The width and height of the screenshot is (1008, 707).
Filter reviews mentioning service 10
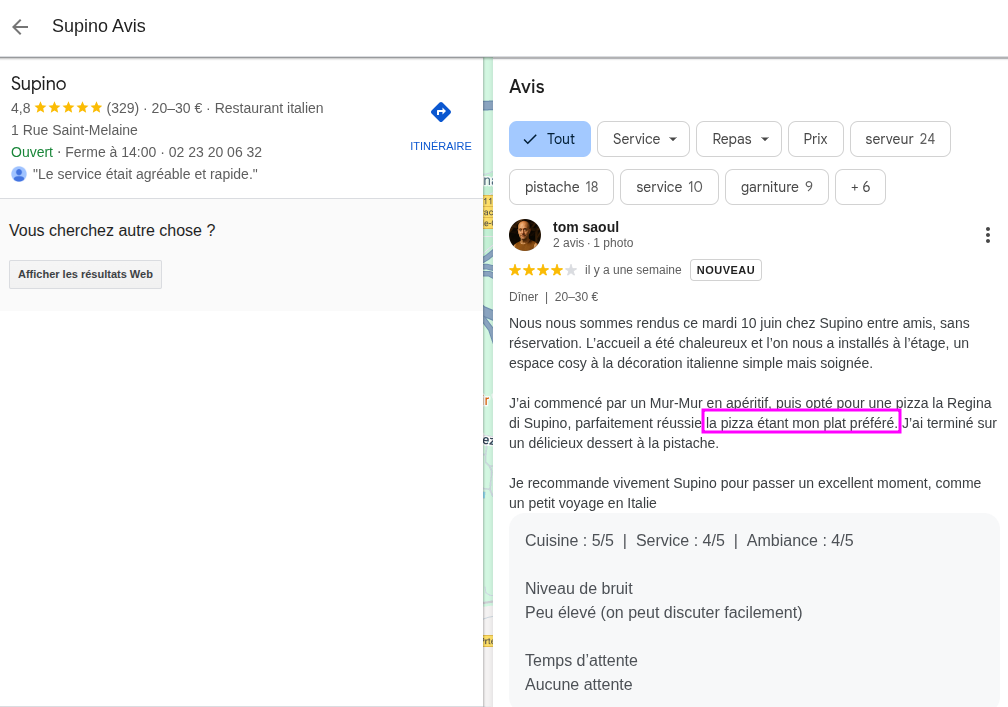pos(669,187)
